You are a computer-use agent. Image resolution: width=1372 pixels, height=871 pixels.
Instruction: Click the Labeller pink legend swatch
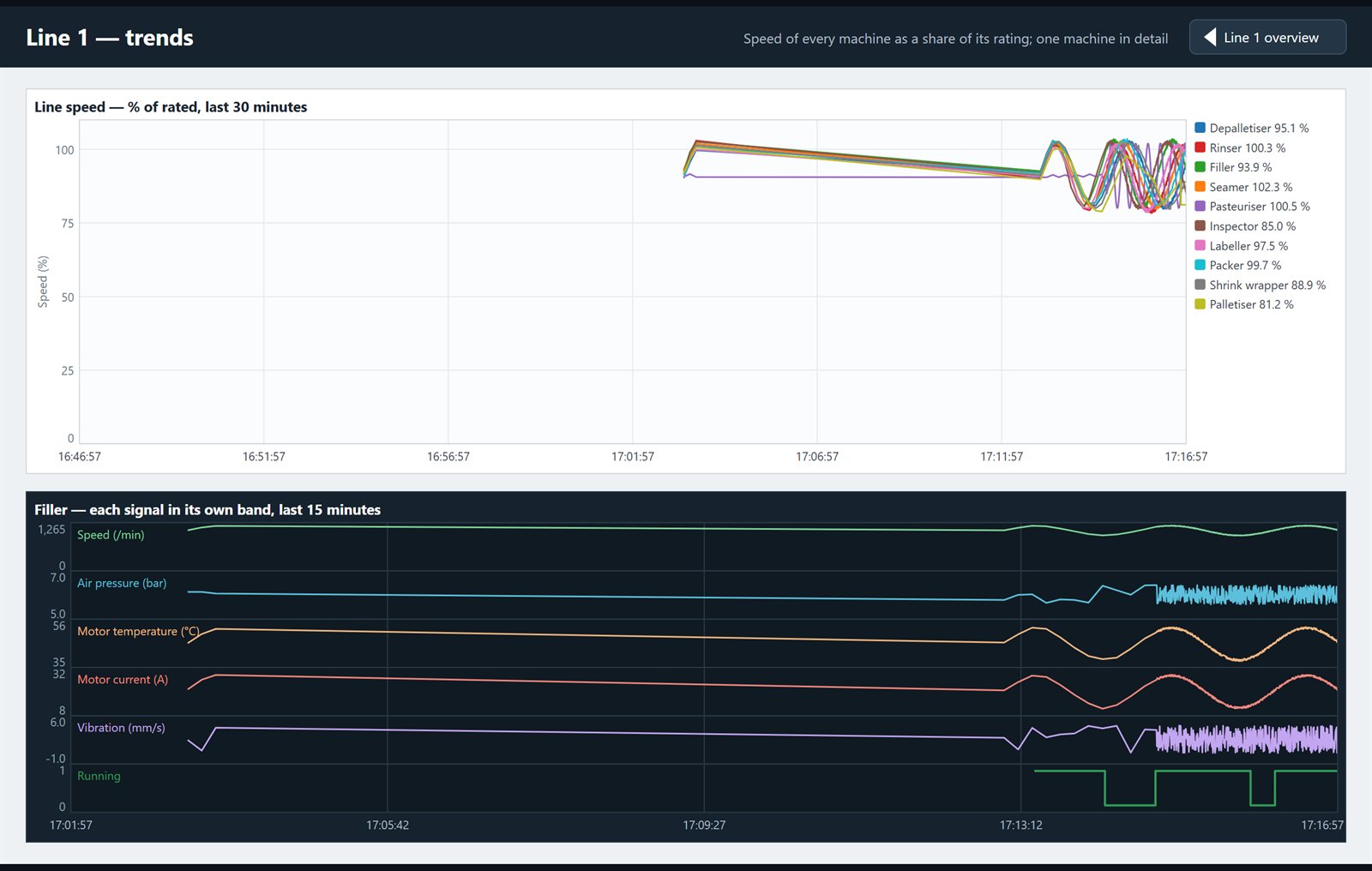click(x=1200, y=245)
